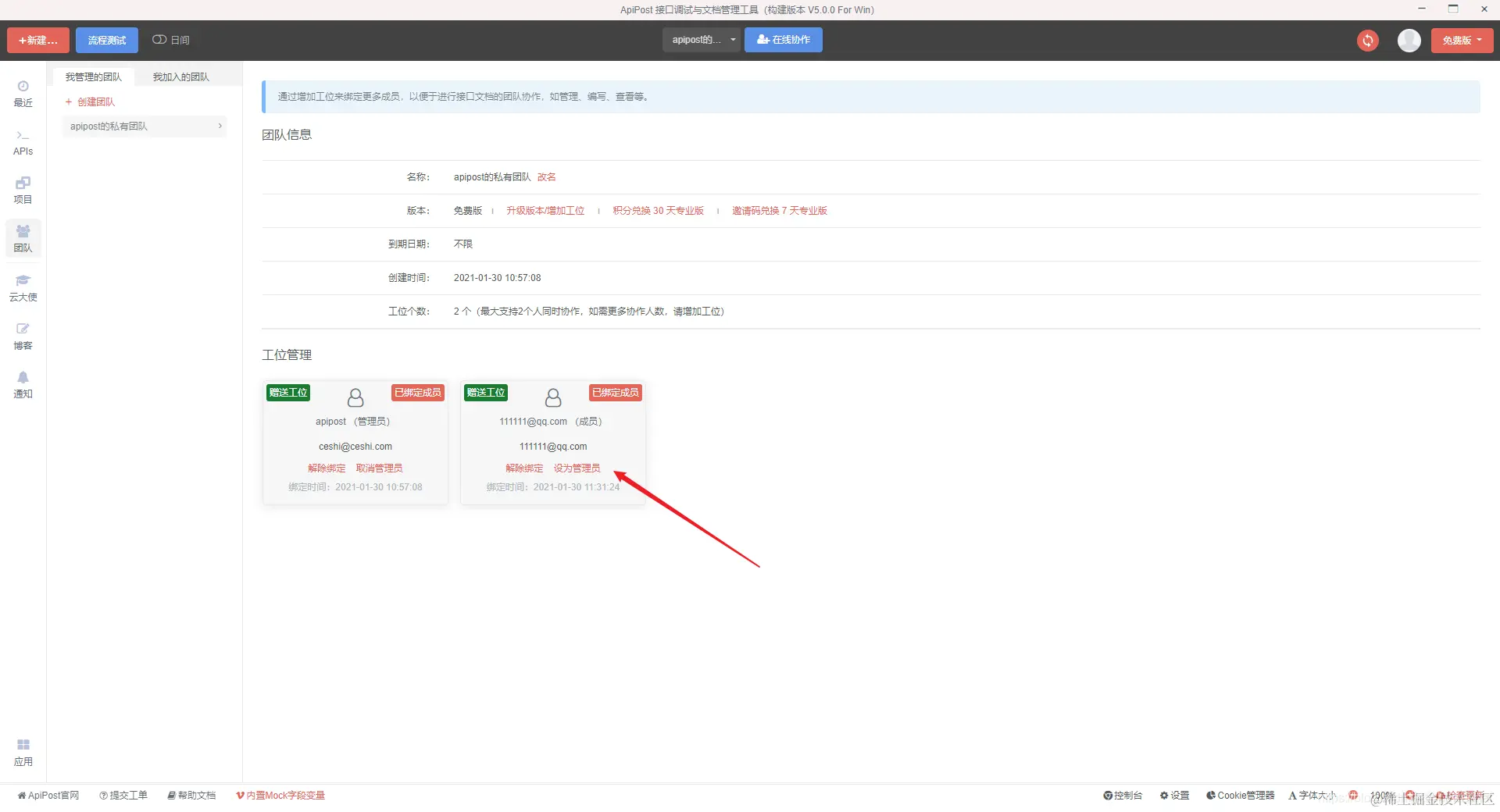
Task: Visit ApiPost官网 from the status bar
Action: pyautogui.click(x=48, y=796)
